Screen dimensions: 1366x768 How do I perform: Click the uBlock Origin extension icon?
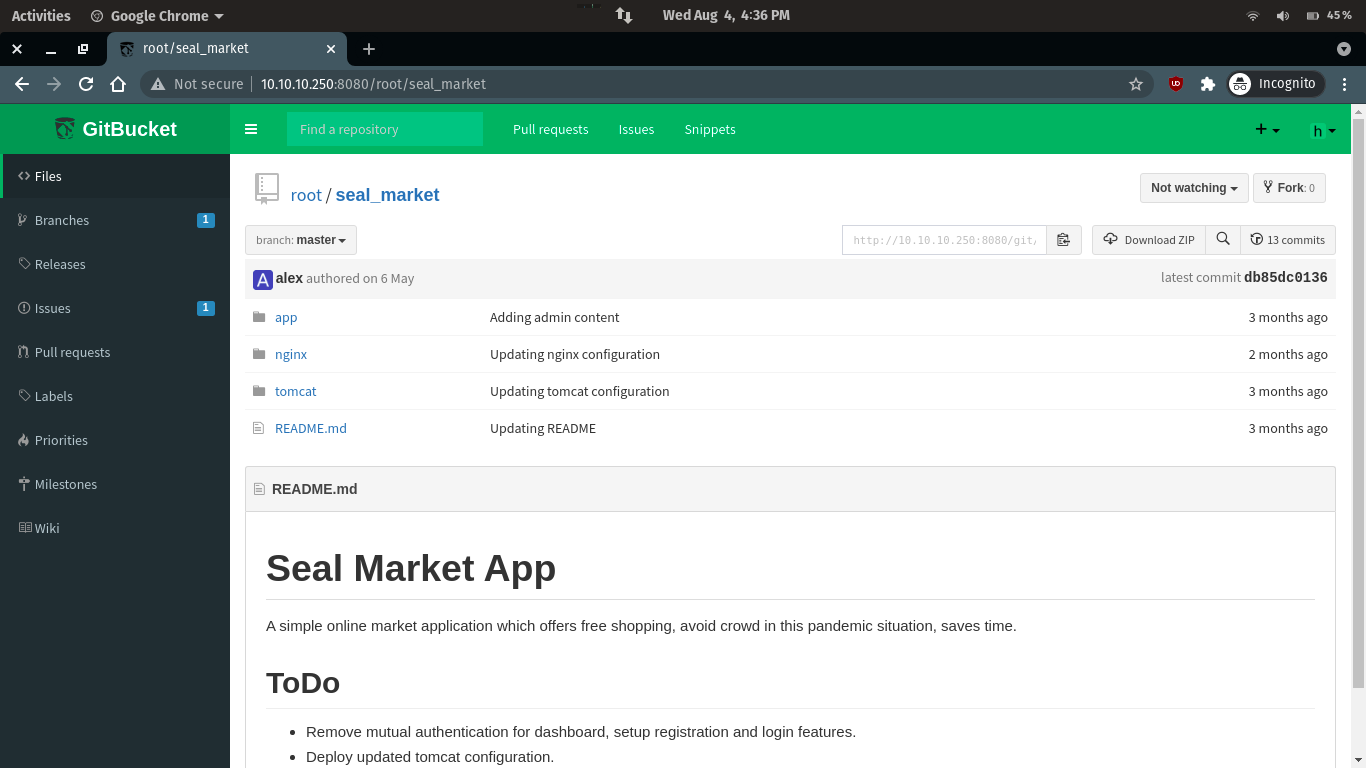point(1176,84)
